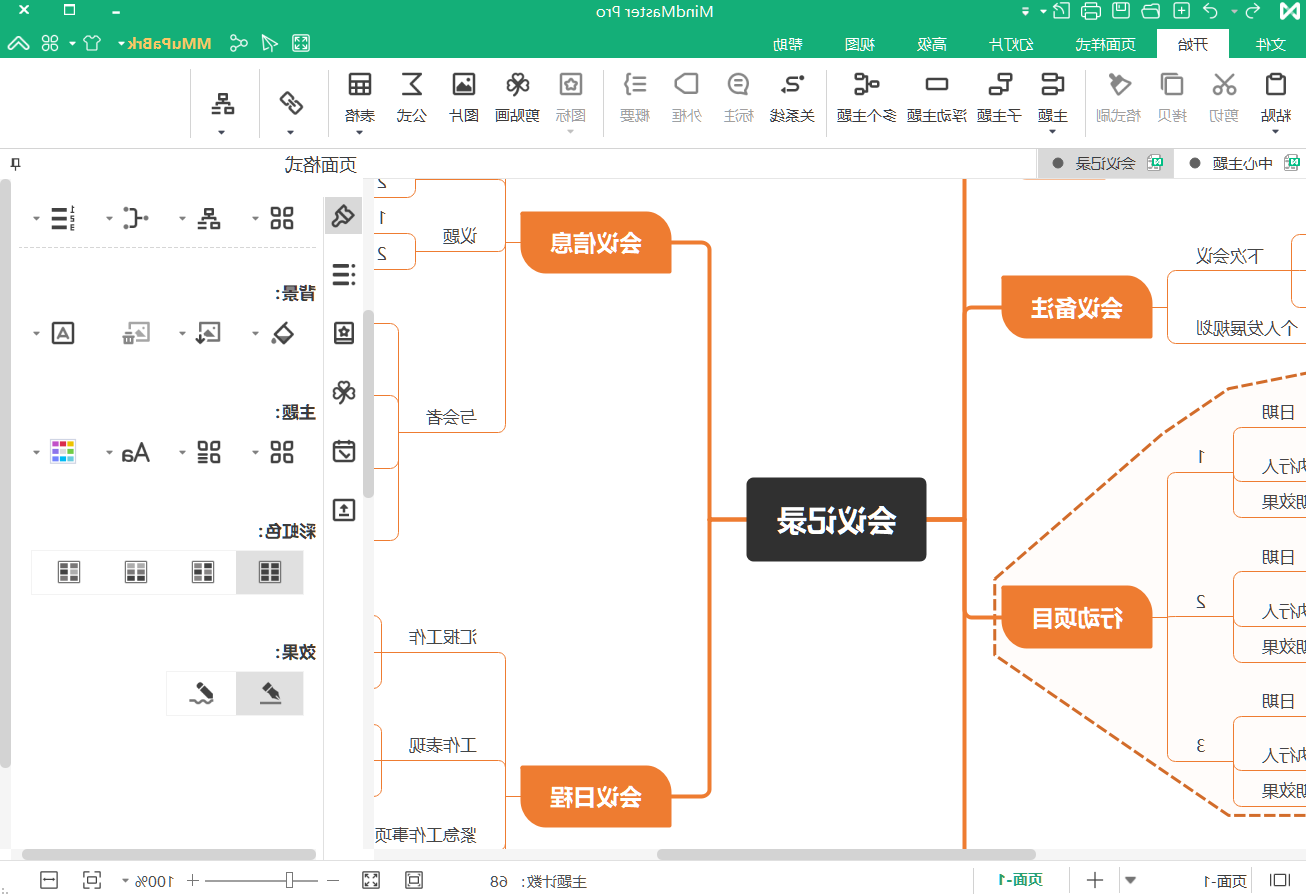1306x894 pixels.
Task: Toggle the pin on the 页面格式 panel
Action: pyautogui.click(x=14, y=165)
